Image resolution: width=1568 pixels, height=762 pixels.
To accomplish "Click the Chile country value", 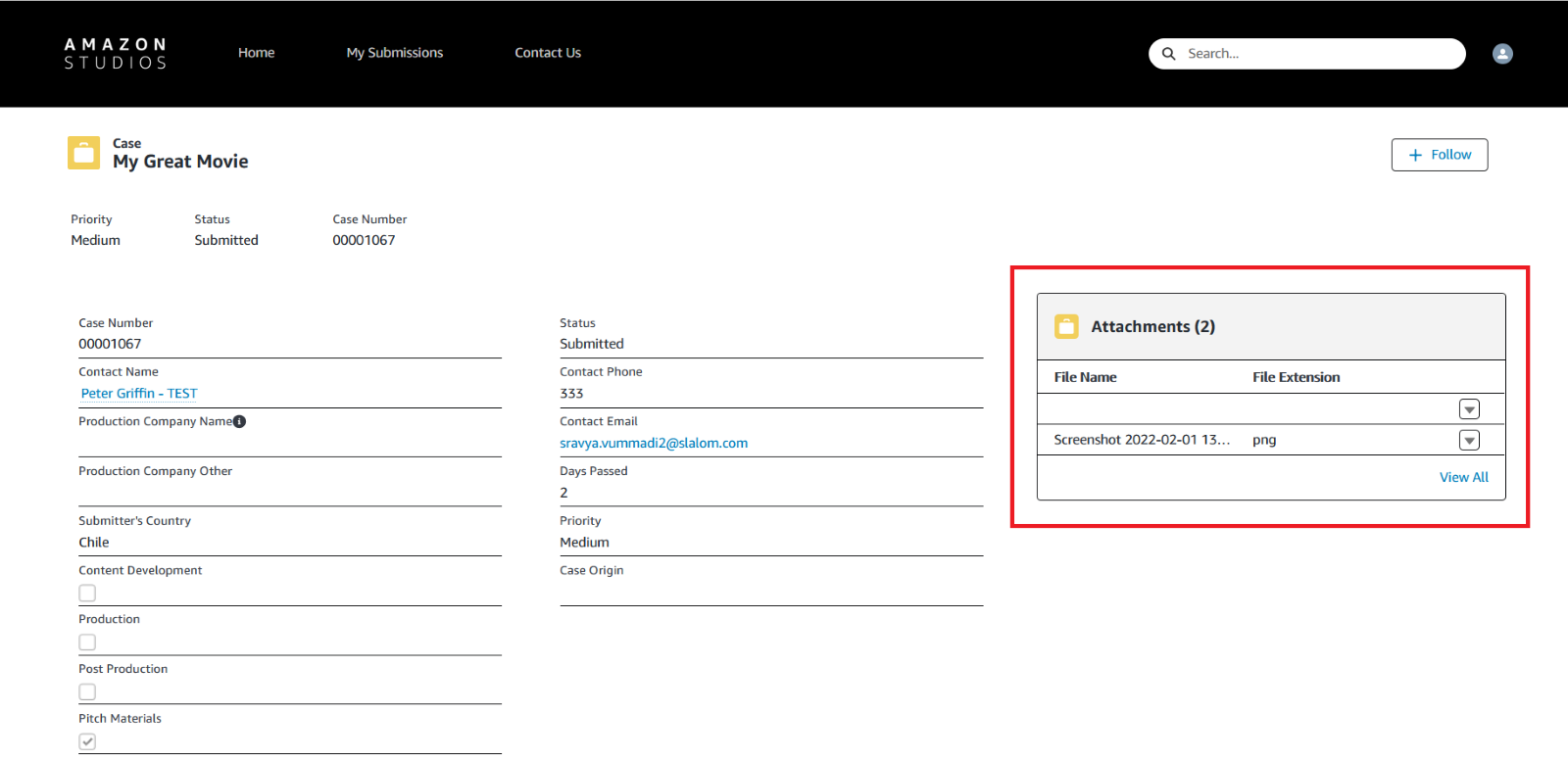I will click(94, 542).
